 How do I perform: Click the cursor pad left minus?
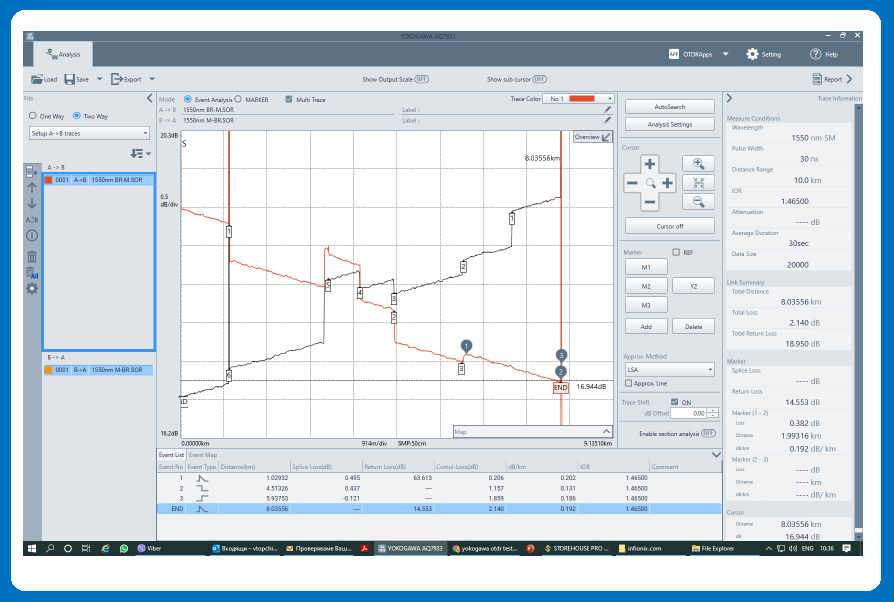(x=632, y=183)
